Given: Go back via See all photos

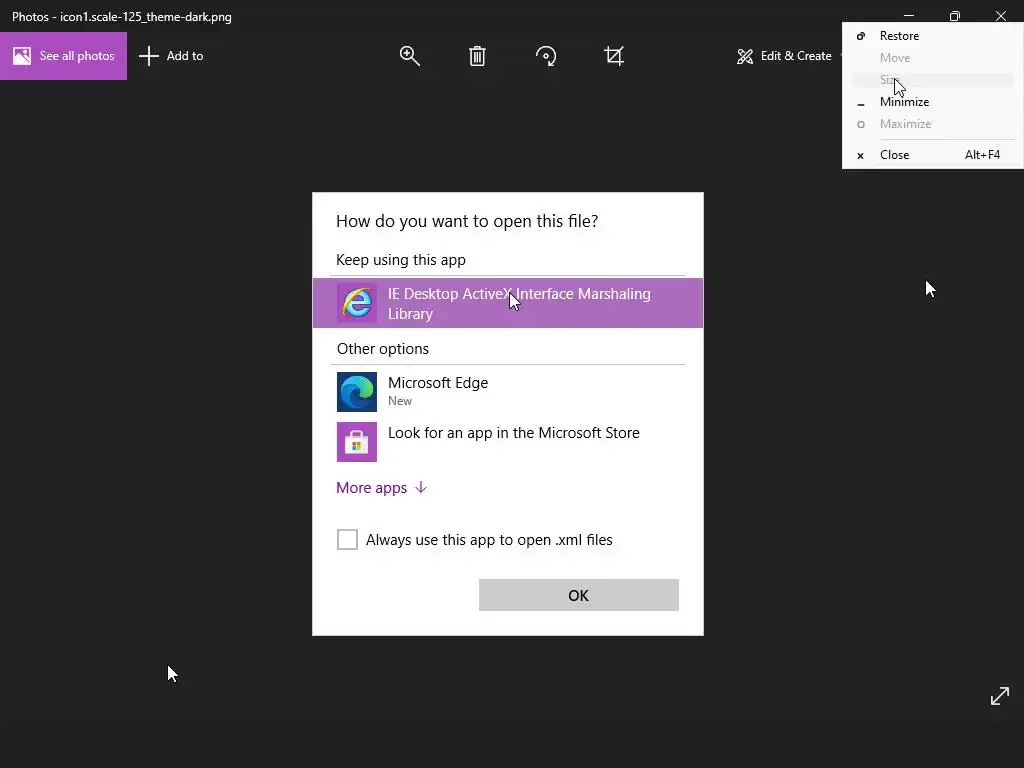Looking at the screenshot, I should coord(63,56).
